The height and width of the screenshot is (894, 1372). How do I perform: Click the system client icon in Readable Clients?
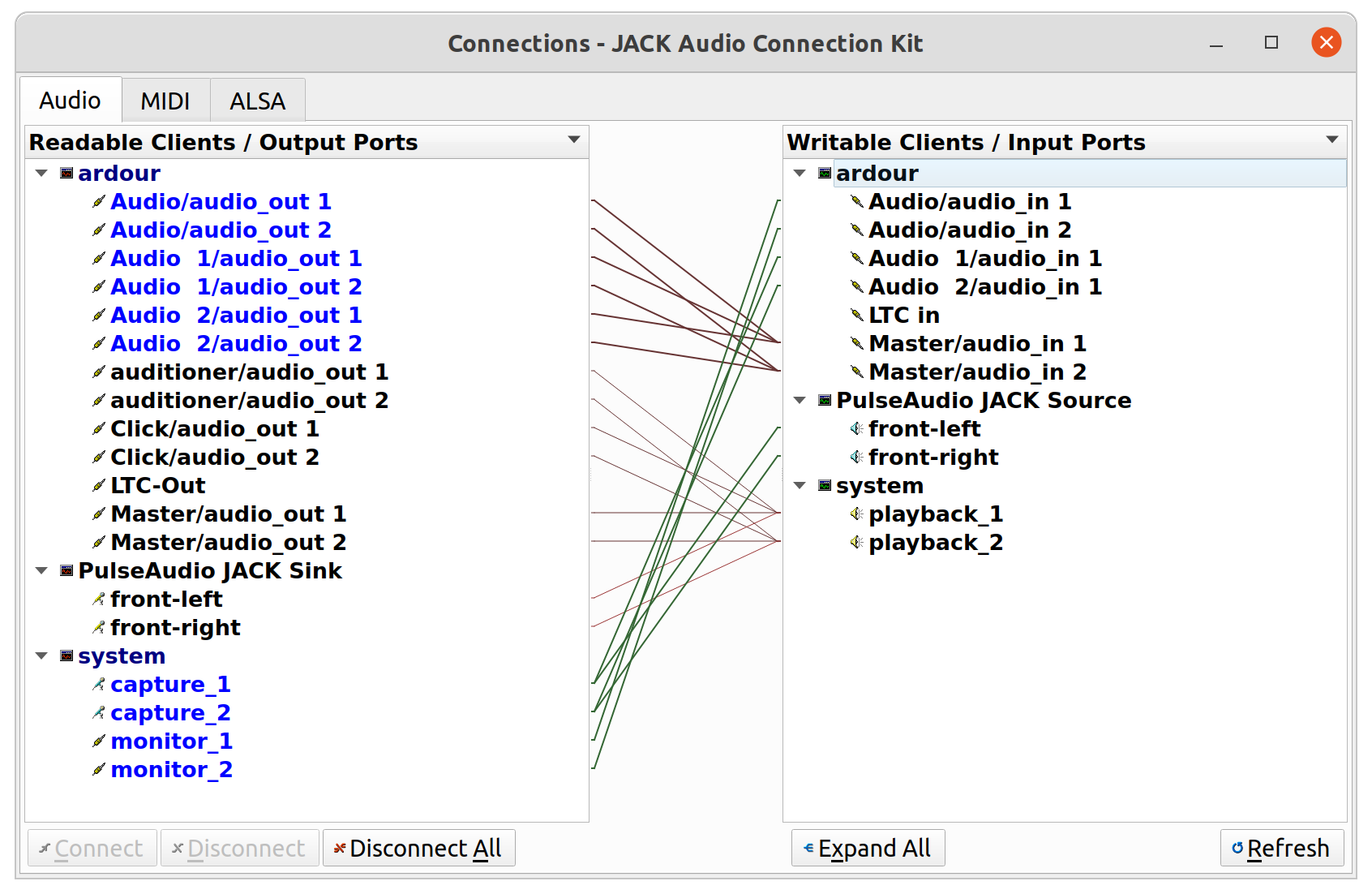click(67, 655)
